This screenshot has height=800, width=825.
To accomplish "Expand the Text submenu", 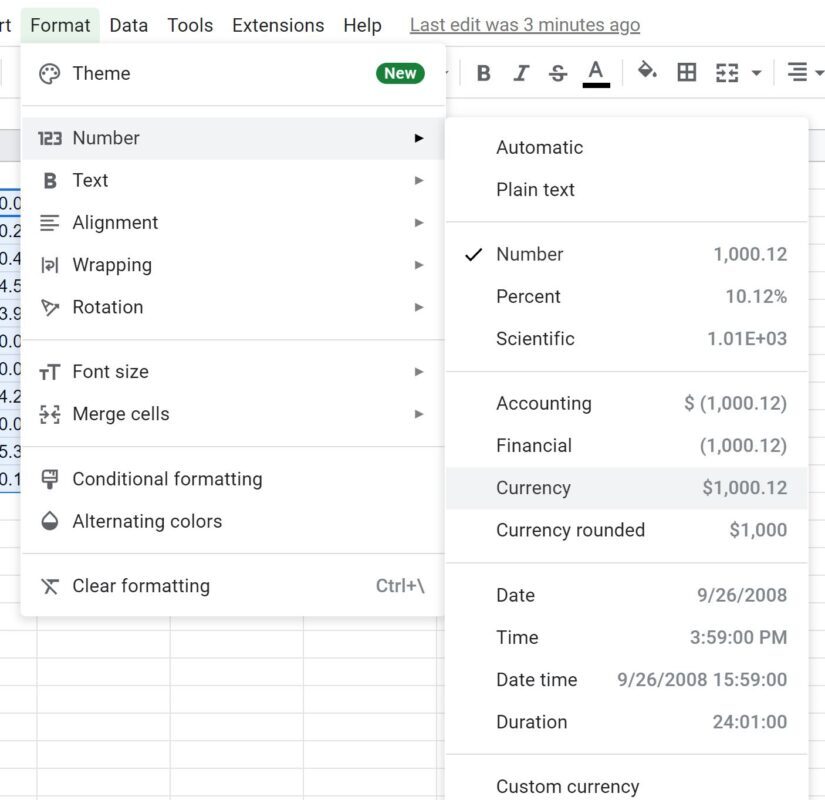I will tap(233, 181).
